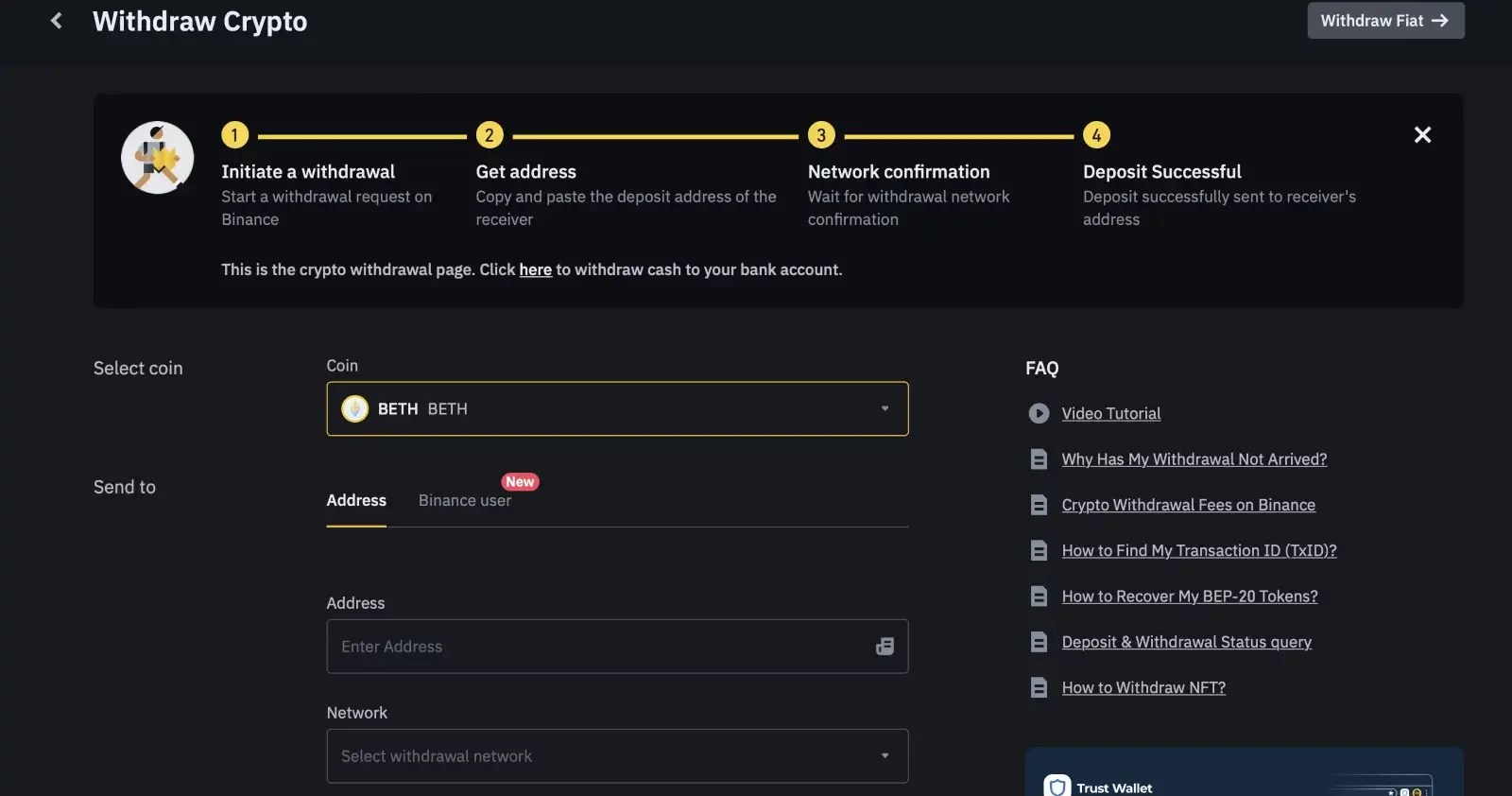Viewport: 1512px width, 796px height.
Task: Click the 'Get address' heading
Action: click(526, 172)
